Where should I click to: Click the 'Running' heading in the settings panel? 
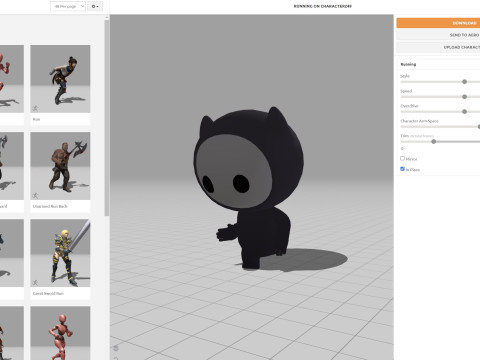point(408,64)
